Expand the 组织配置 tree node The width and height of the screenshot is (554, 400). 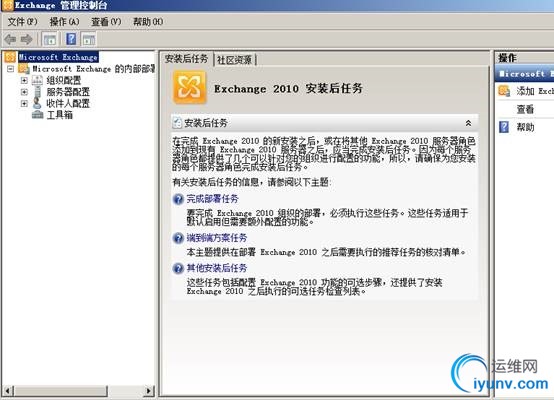(x=24, y=80)
